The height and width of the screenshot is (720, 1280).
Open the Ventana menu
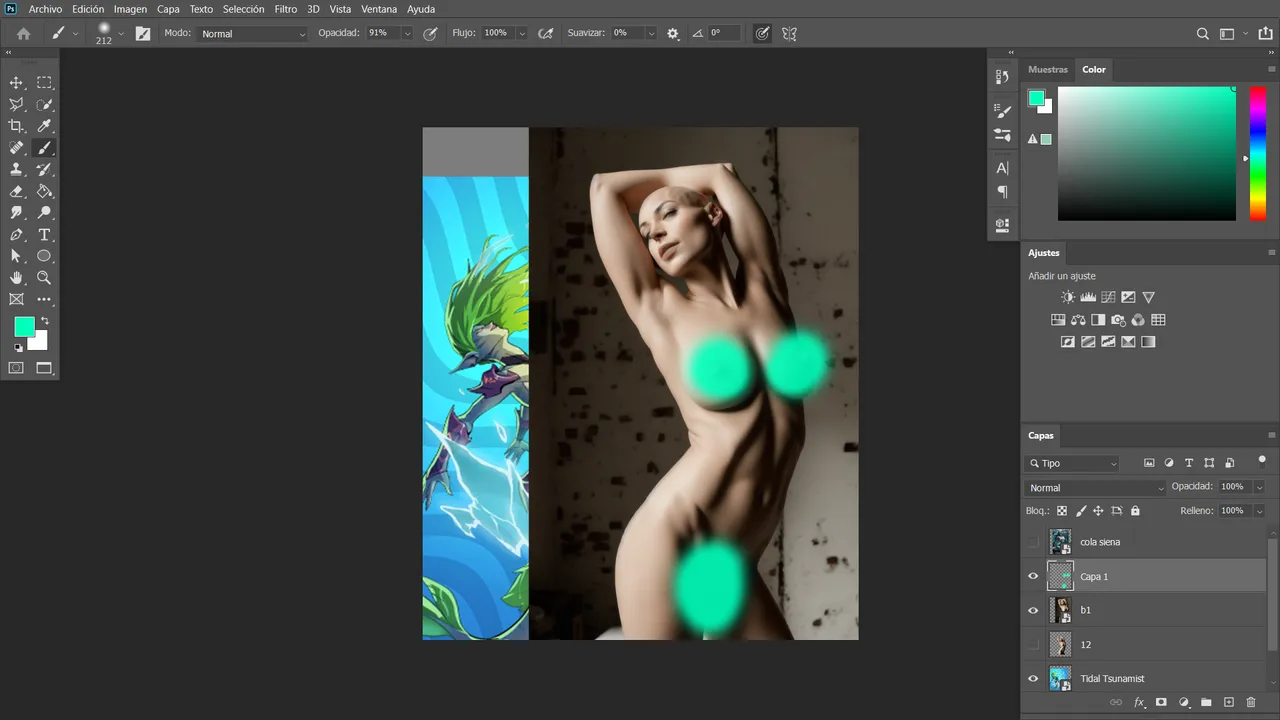379,9
